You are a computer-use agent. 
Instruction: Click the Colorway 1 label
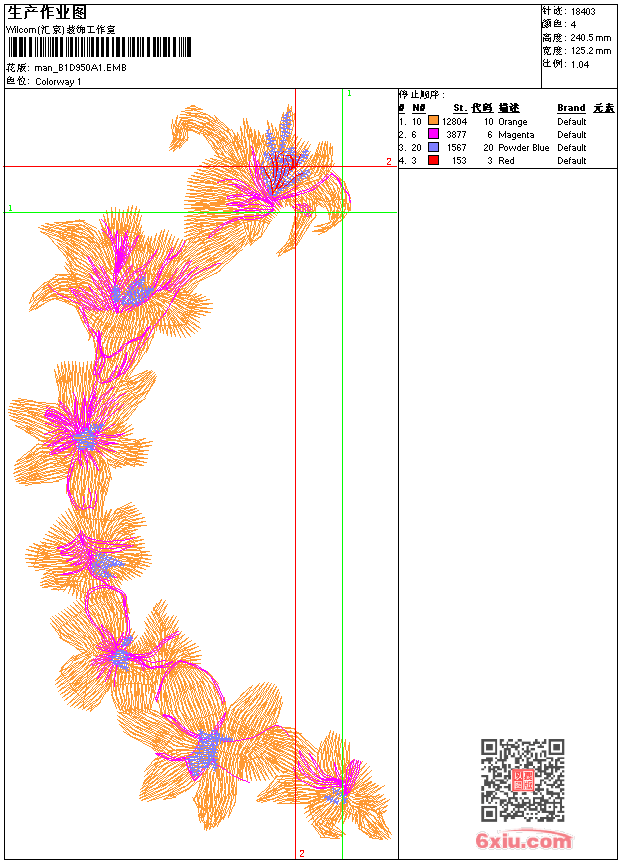pos(58,82)
